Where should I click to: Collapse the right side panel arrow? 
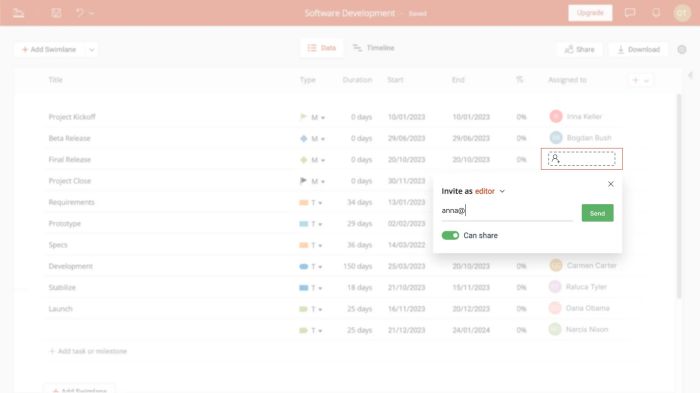690,75
